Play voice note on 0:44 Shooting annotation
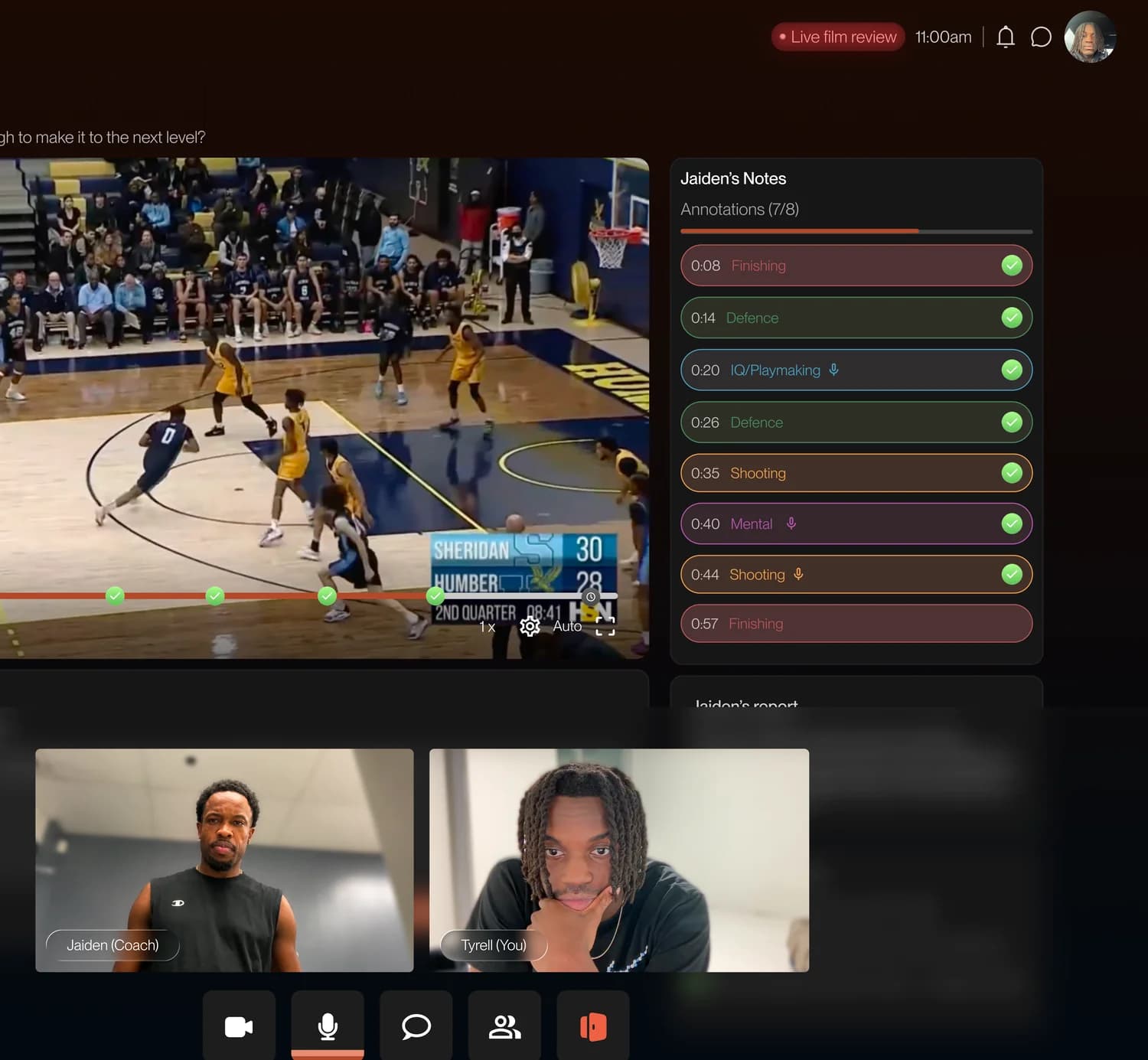 pos(798,574)
